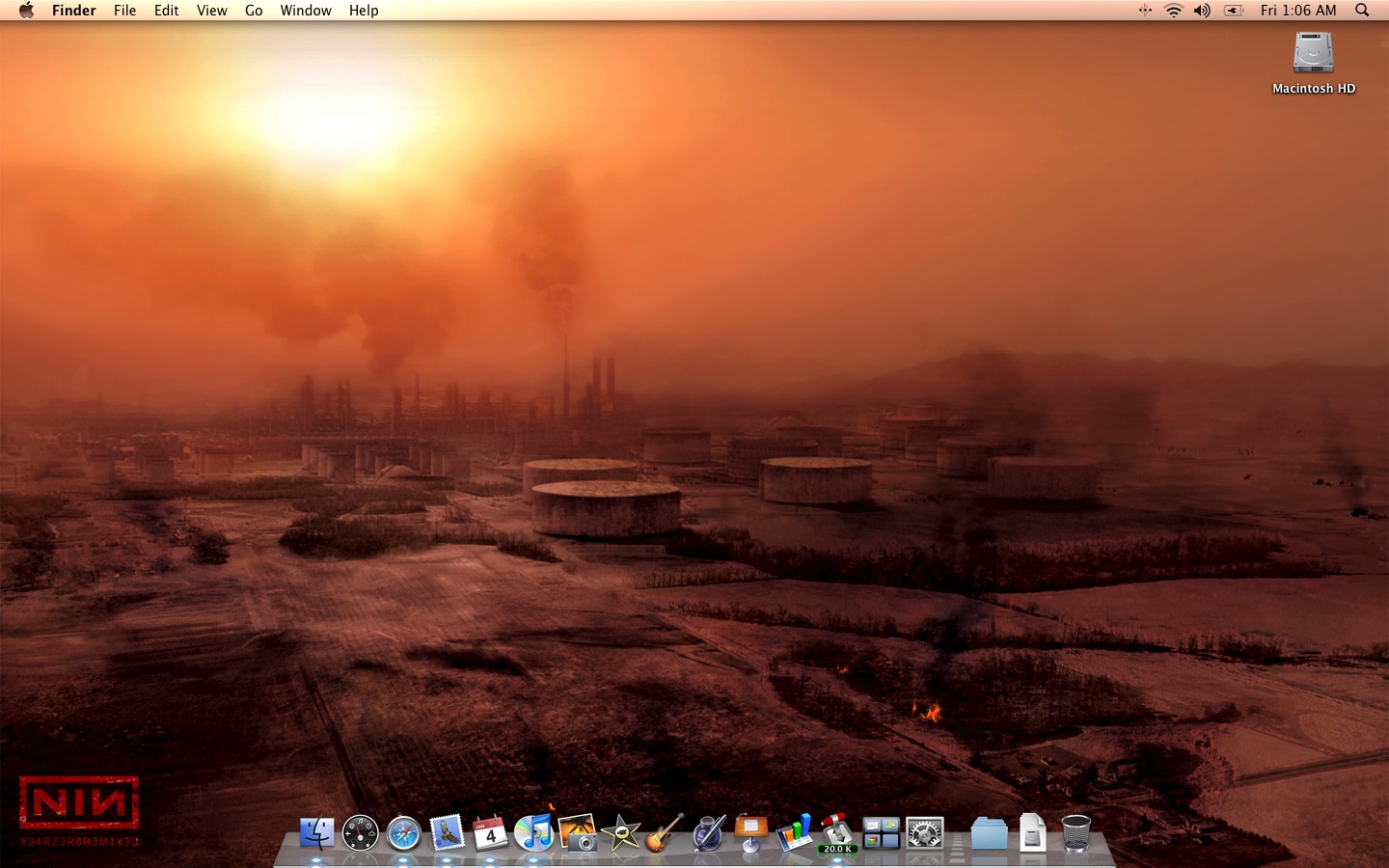Select the Macintosh HD desktop drive
This screenshot has width=1389, height=868.
[1314, 64]
